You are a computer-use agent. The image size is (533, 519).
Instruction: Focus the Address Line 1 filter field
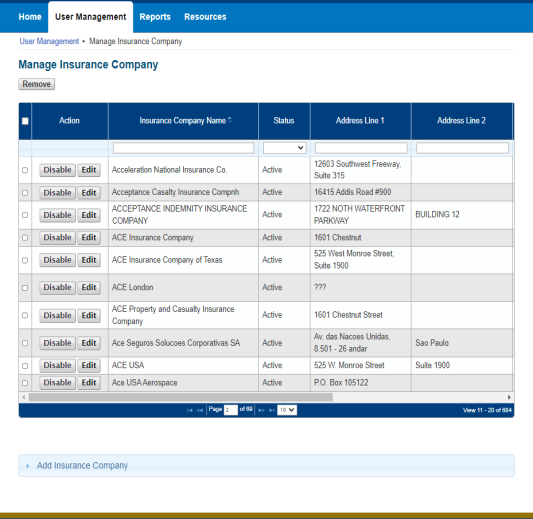361,148
